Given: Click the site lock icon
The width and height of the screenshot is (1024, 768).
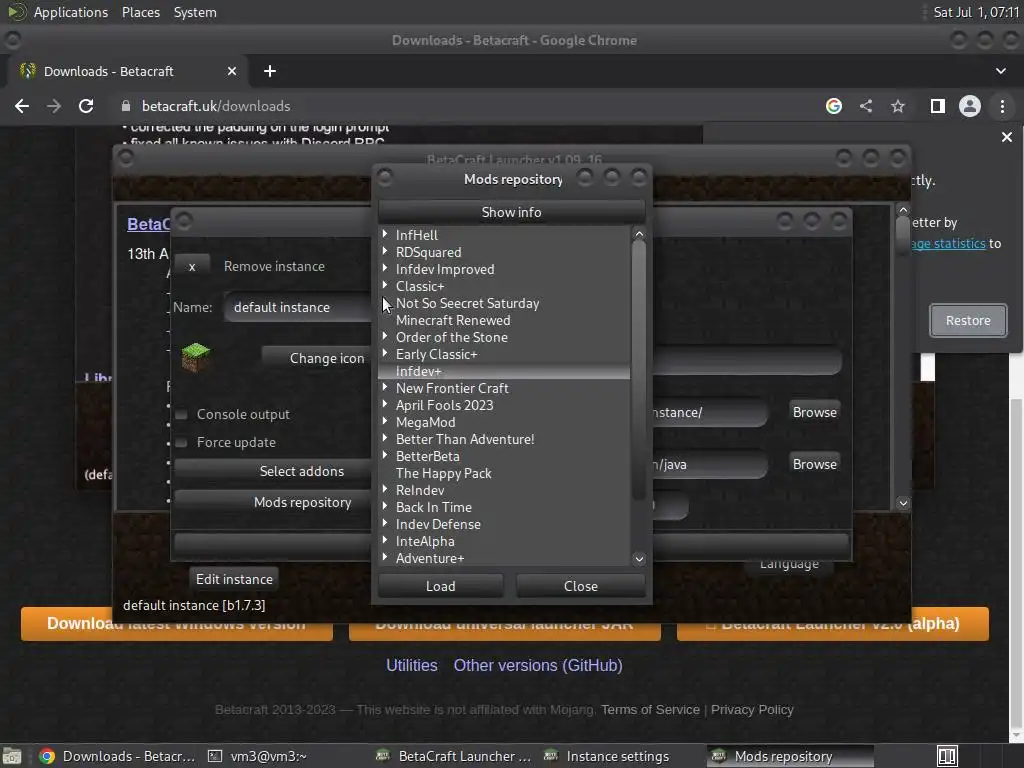Looking at the screenshot, I should [126, 106].
